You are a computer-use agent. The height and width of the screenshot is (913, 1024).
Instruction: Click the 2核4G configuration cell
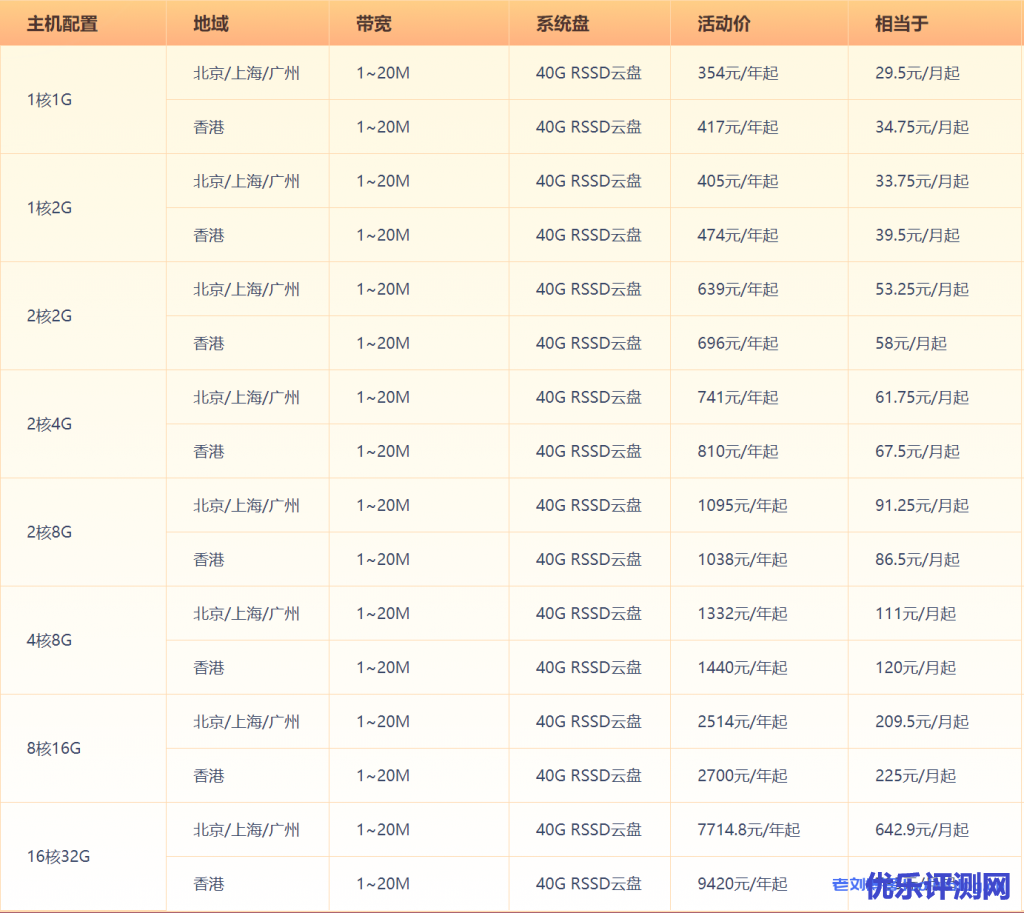[49, 424]
